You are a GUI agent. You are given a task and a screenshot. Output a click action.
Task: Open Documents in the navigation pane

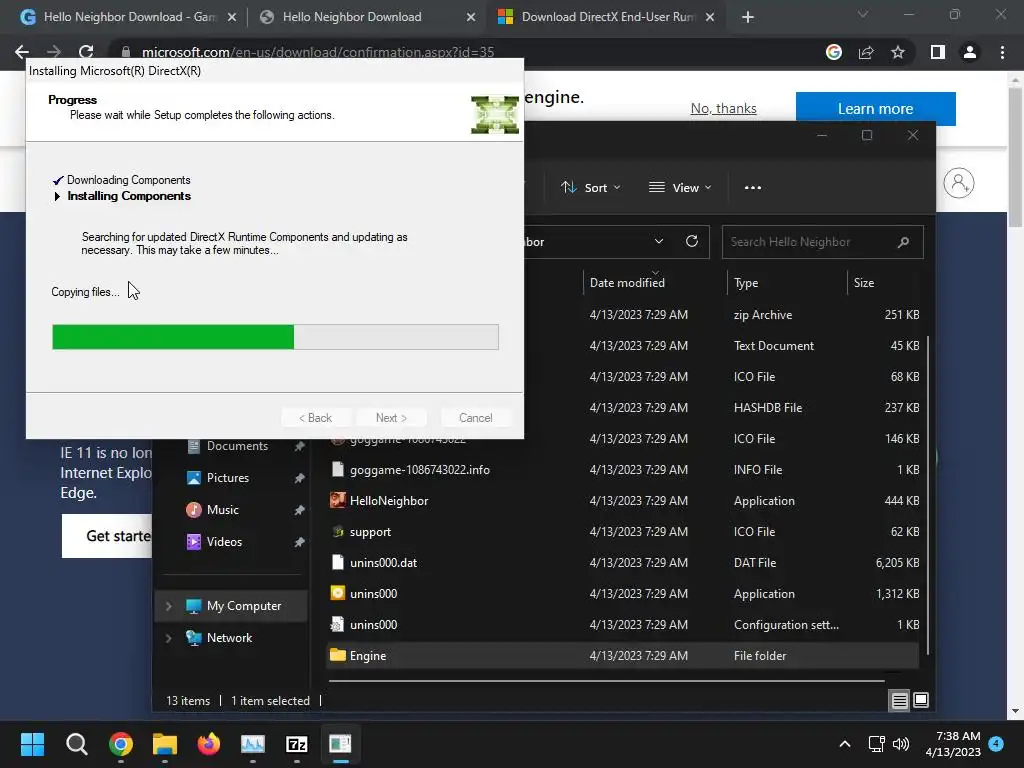pos(237,446)
